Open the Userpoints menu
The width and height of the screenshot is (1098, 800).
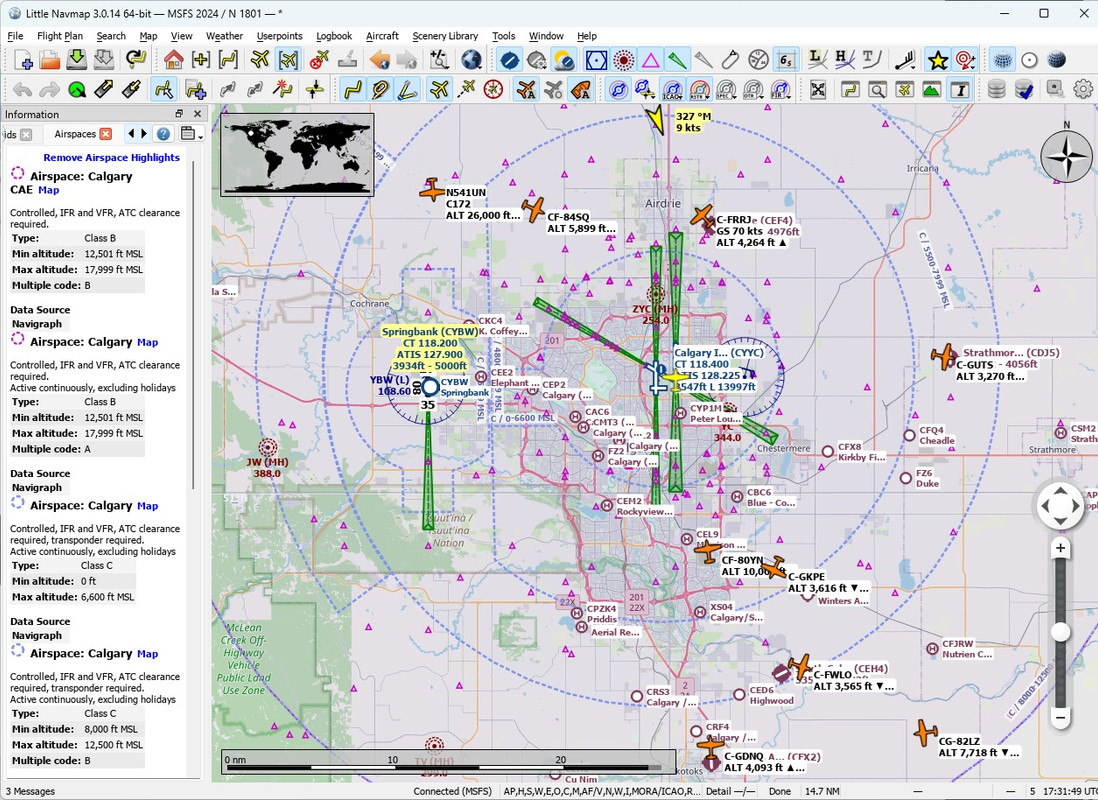pyautogui.click(x=279, y=36)
